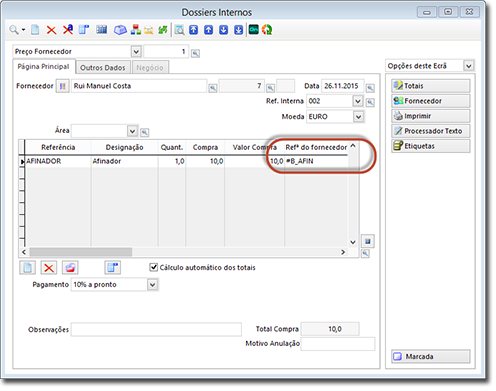Click the table columns button below grid
The image size is (496, 391).
point(112,268)
